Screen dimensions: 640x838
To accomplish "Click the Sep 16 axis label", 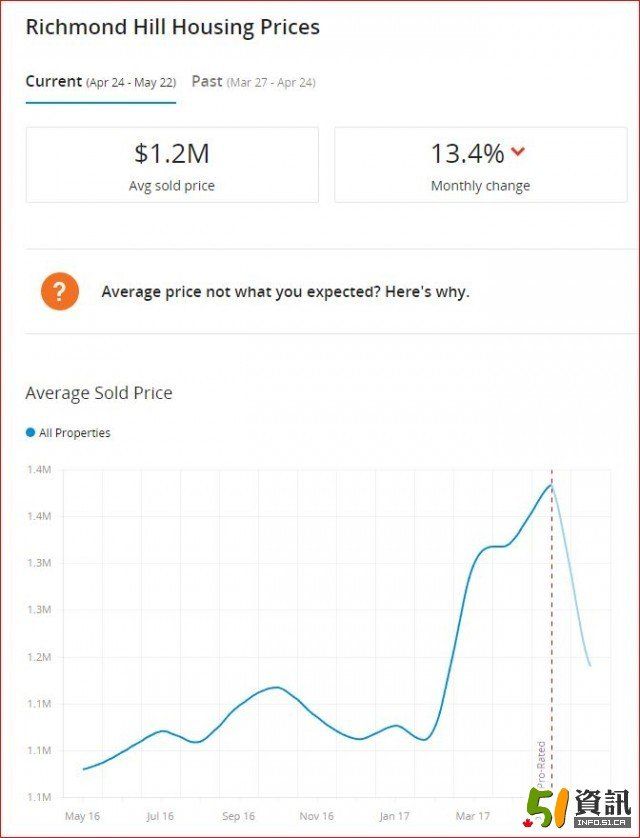I will 238,816.
